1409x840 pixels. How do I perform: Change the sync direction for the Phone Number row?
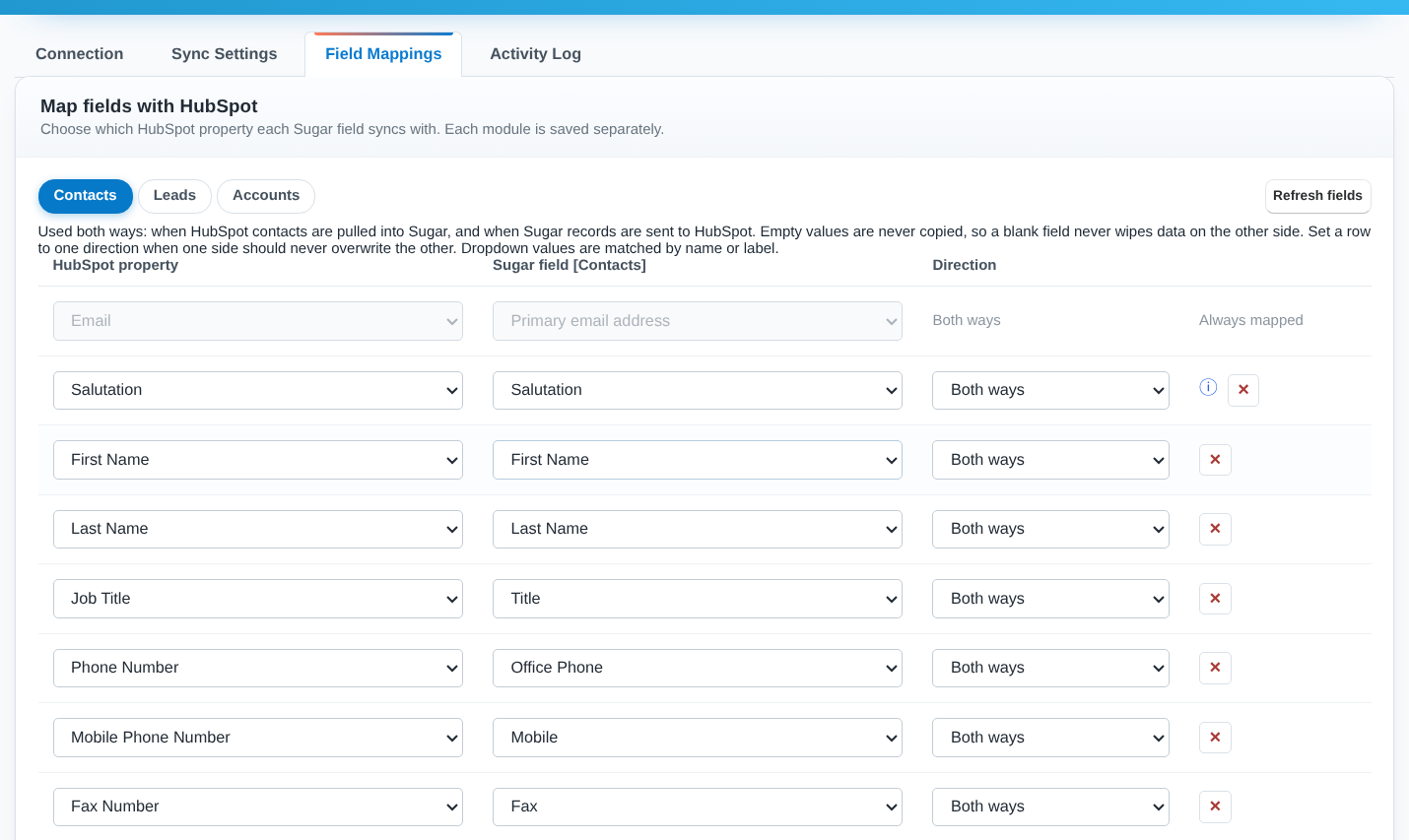(1050, 668)
